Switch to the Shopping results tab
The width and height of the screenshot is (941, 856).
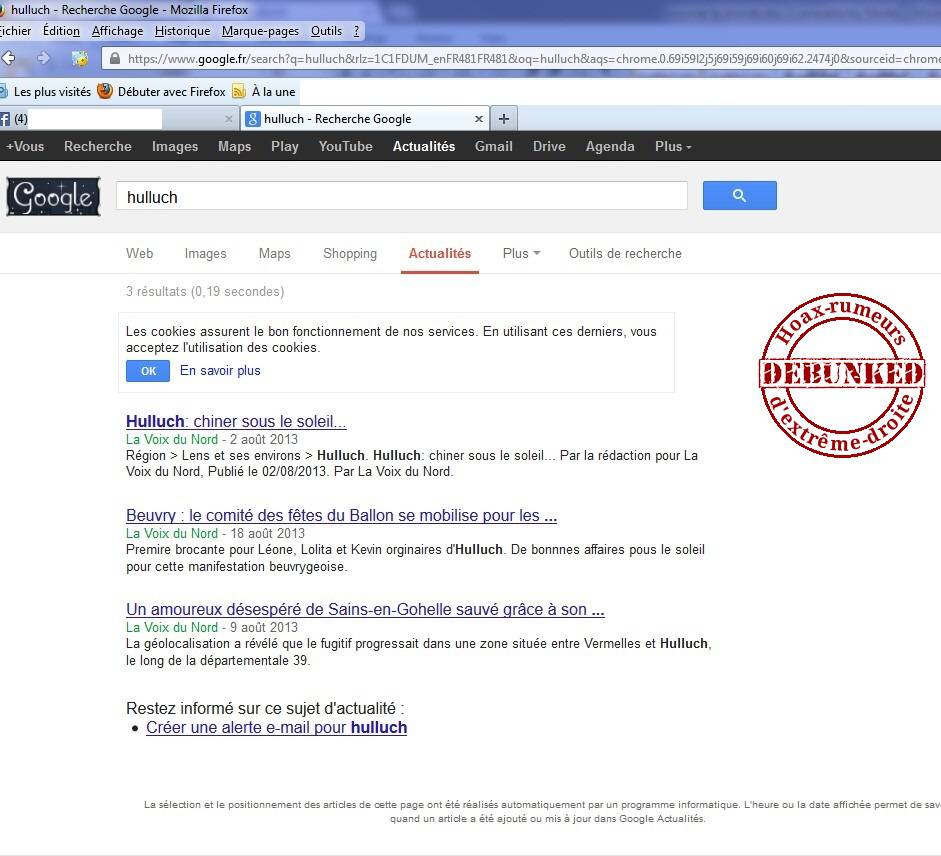[350, 253]
